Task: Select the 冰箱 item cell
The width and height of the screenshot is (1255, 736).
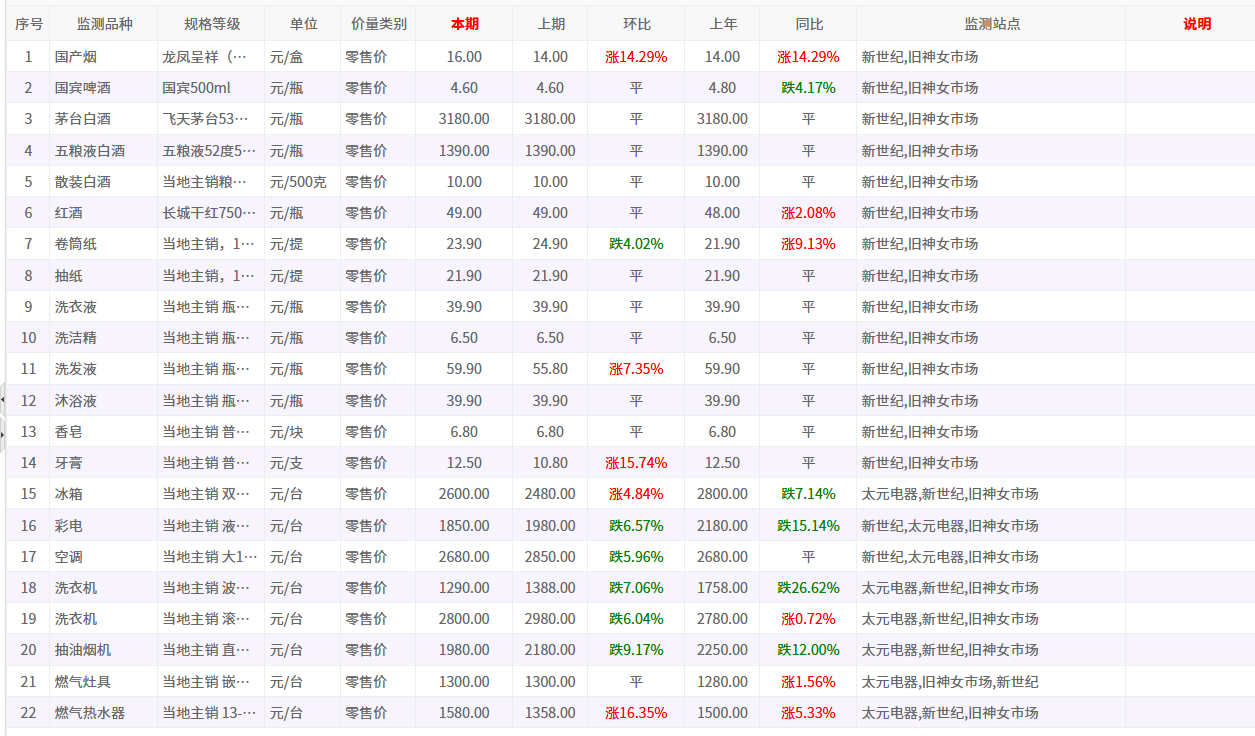Action: [104, 494]
